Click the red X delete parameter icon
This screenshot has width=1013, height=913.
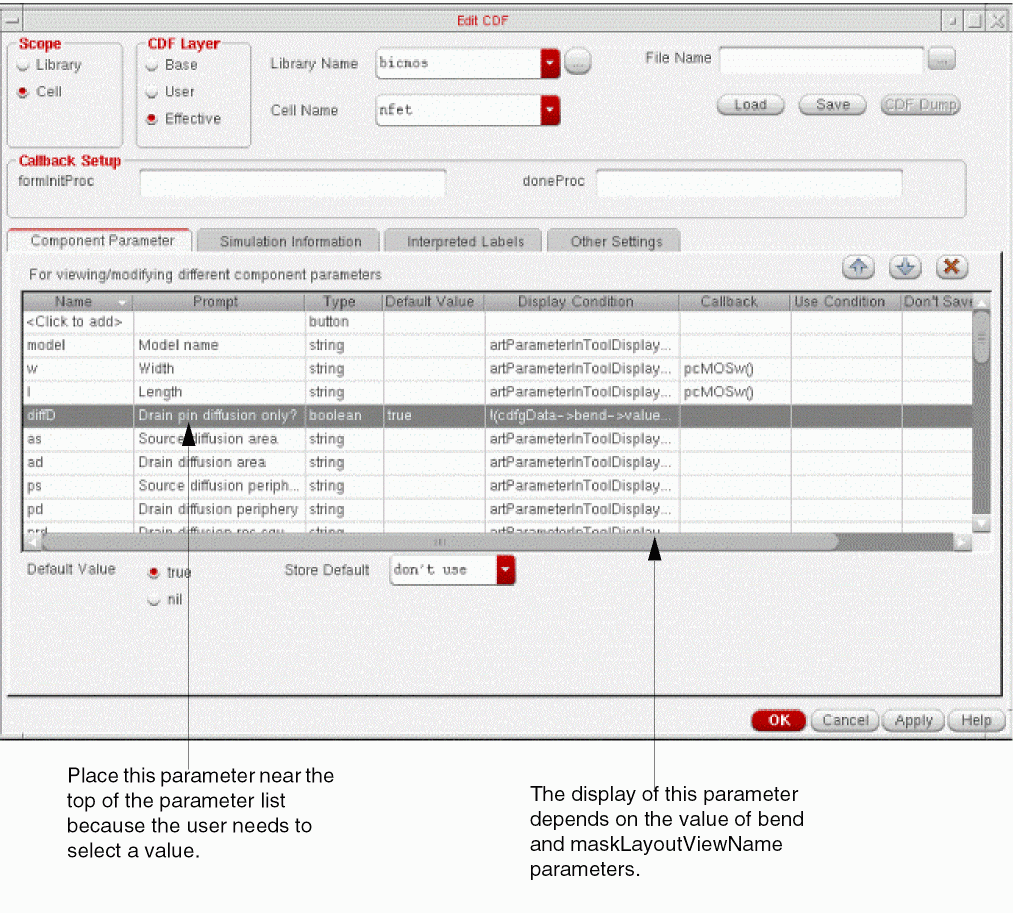pyautogui.click(x=951, y=267)
